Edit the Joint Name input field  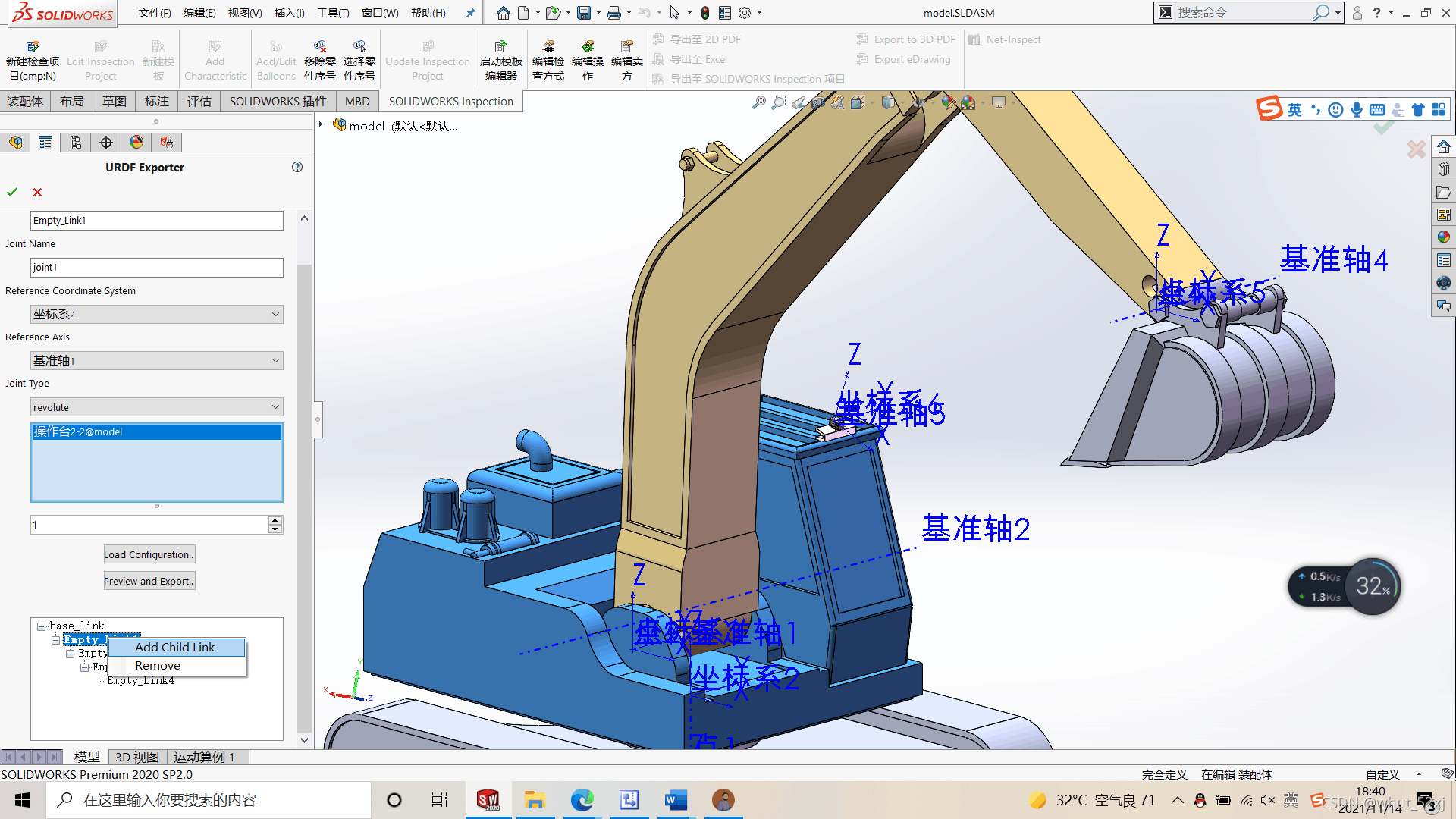156,266
